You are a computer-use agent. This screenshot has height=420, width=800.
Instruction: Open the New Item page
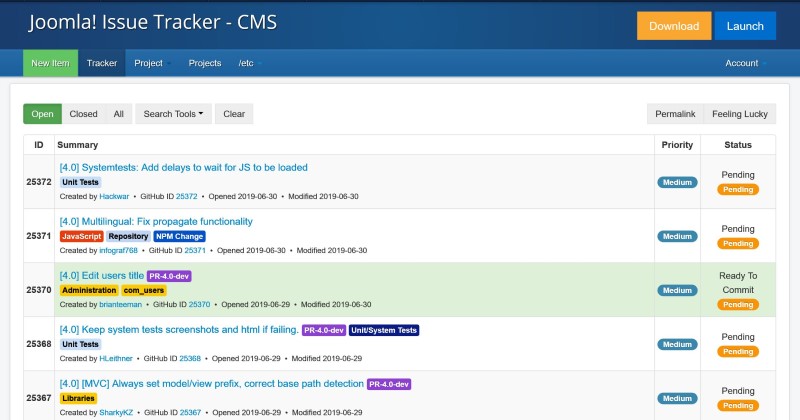pyautogui.click(x=50, y=63)
